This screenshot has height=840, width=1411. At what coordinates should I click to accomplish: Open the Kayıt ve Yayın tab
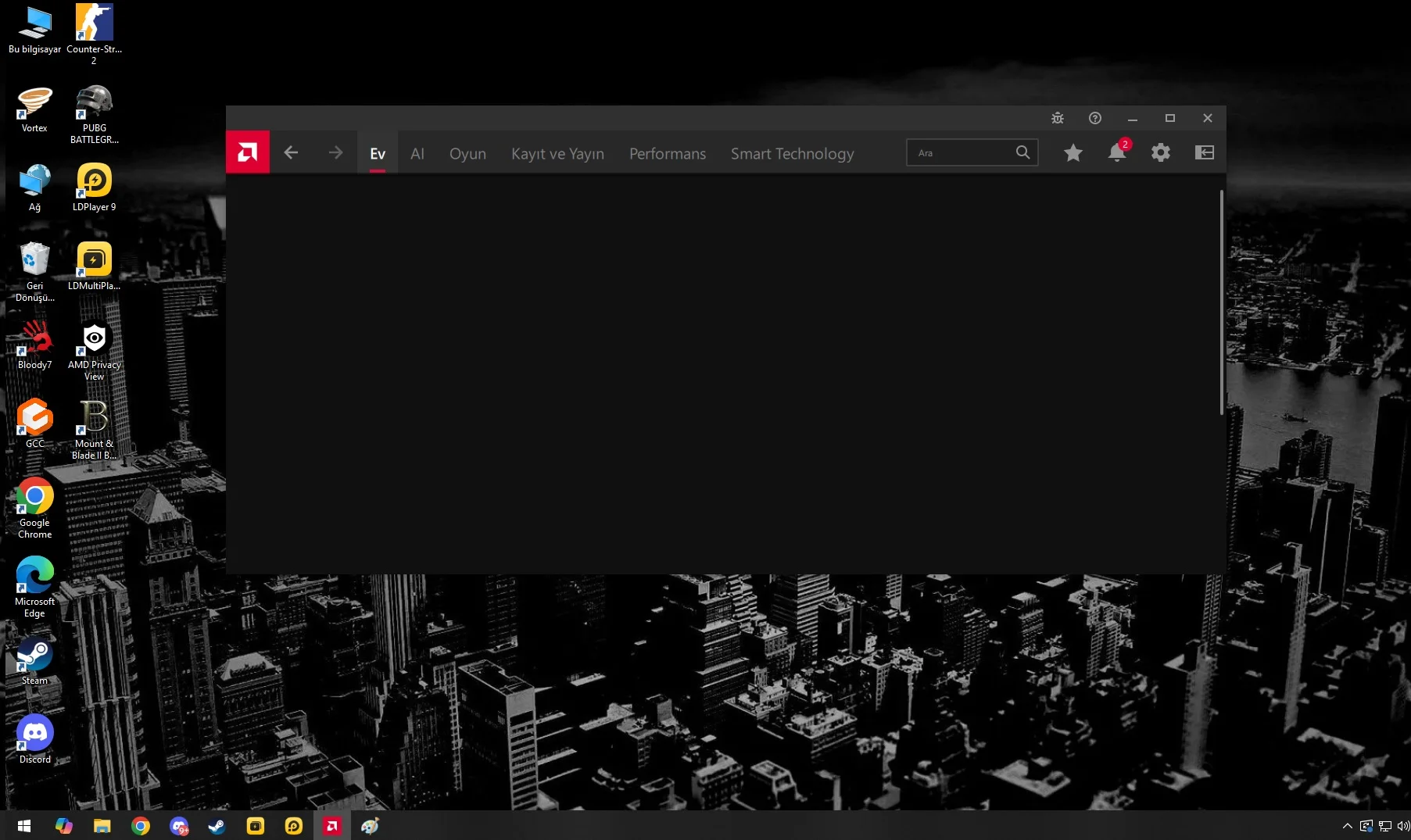point(557,153)
